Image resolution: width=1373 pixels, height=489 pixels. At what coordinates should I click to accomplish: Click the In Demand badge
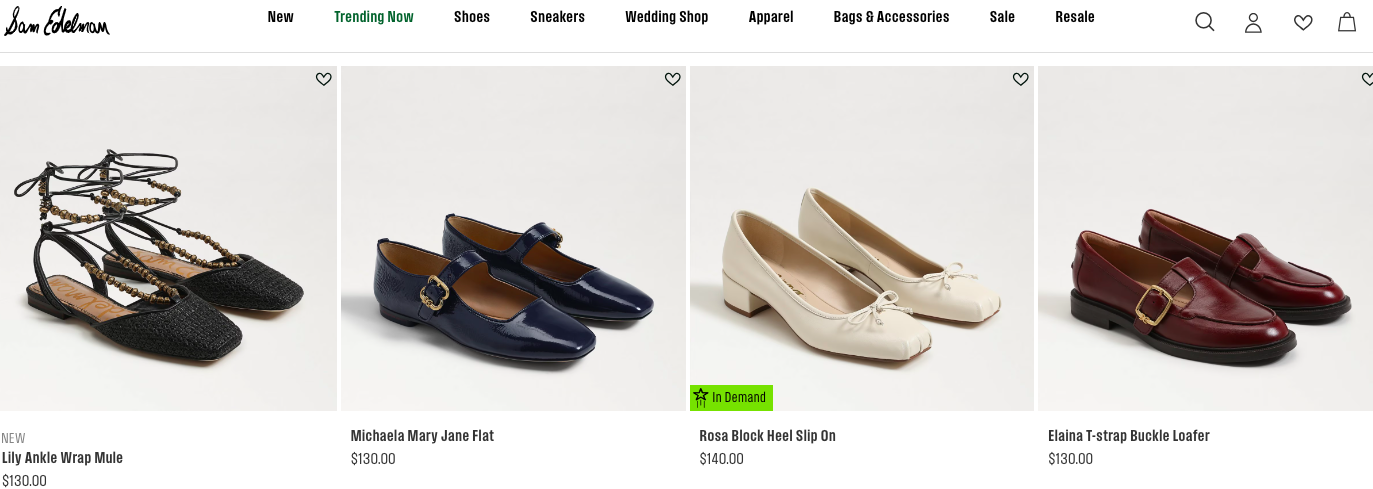pyautogui.click(x=731, y=398)
